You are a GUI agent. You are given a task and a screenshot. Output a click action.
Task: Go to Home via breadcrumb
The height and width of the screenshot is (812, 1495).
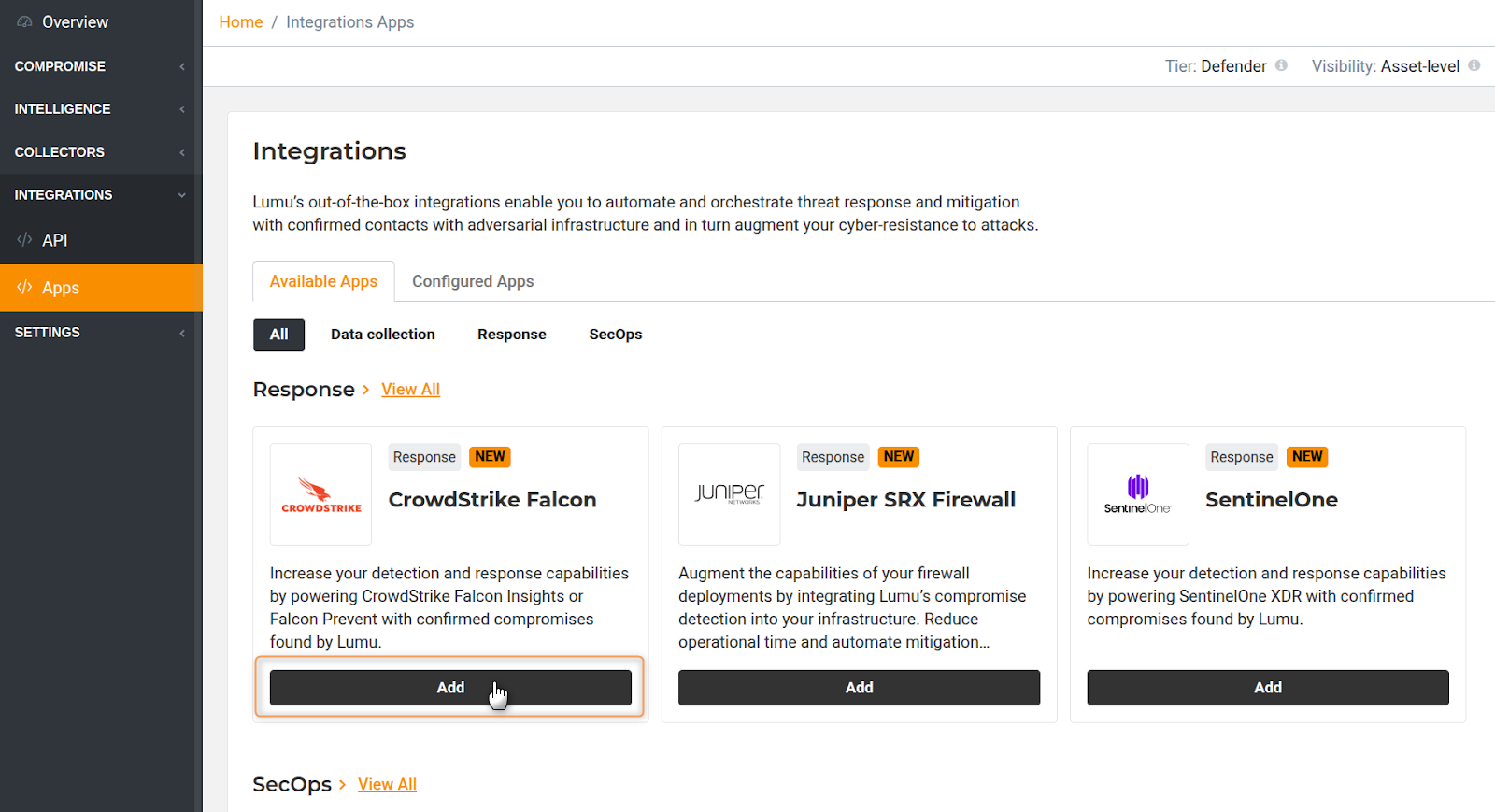pyautogui.click(x=240, y=22)
